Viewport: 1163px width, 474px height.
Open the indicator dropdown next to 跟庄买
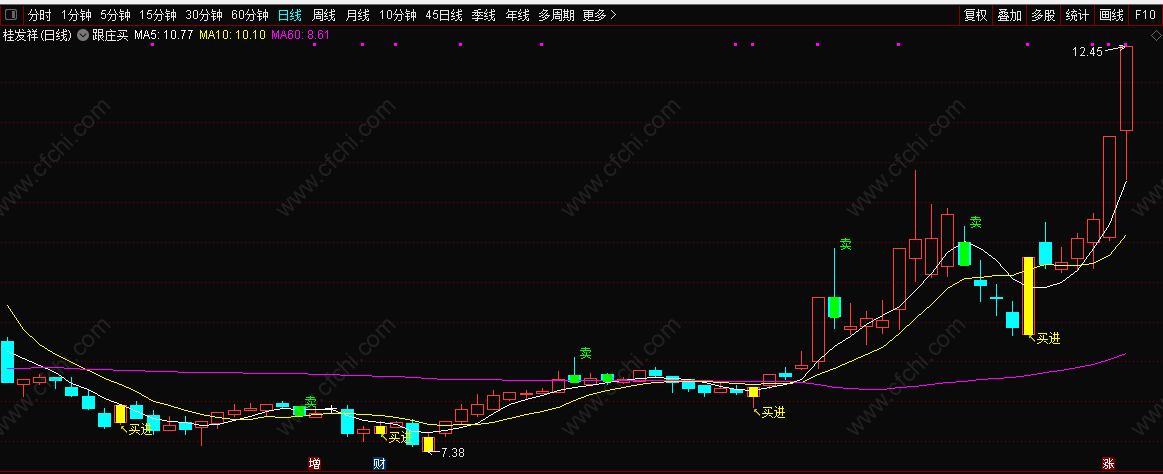click(82, 34)
